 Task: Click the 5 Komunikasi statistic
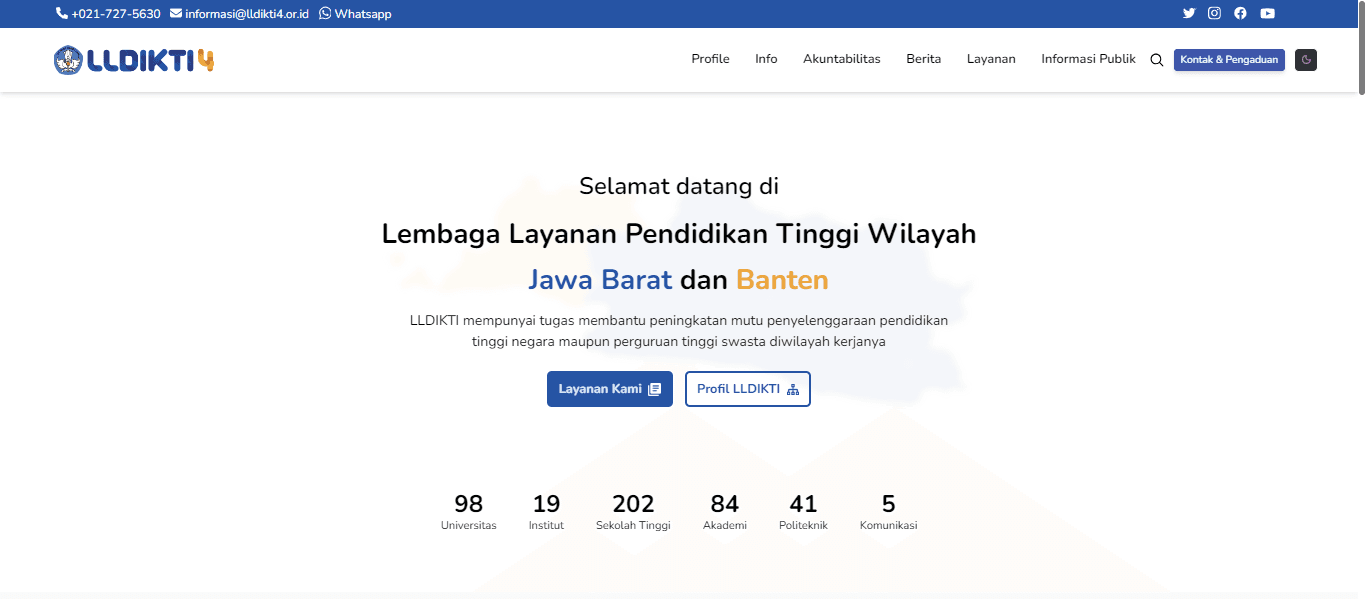coord(888,511)
